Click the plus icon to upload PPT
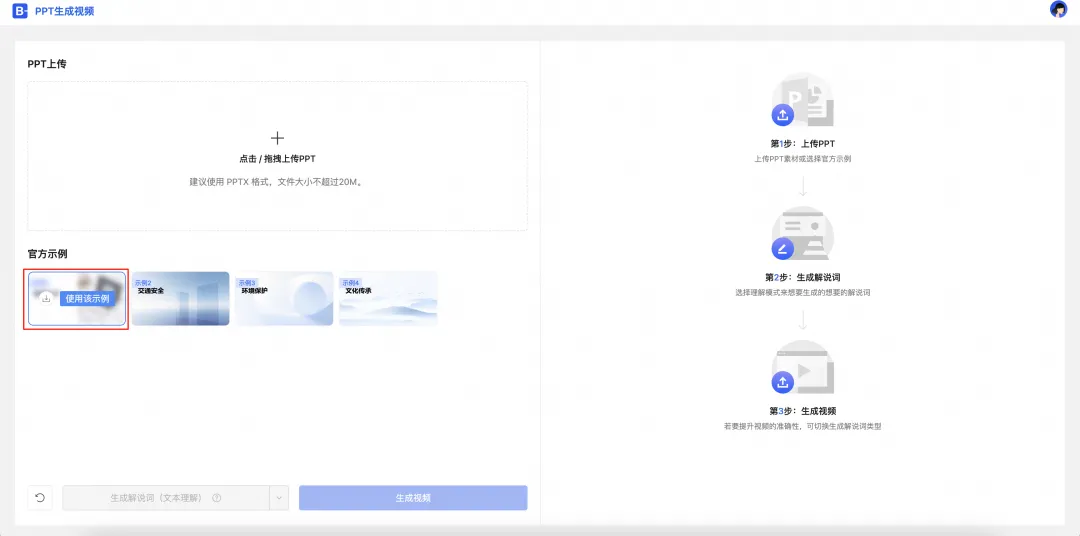The width and height of the screenshot is (1080, 536). tap(277, 138)
